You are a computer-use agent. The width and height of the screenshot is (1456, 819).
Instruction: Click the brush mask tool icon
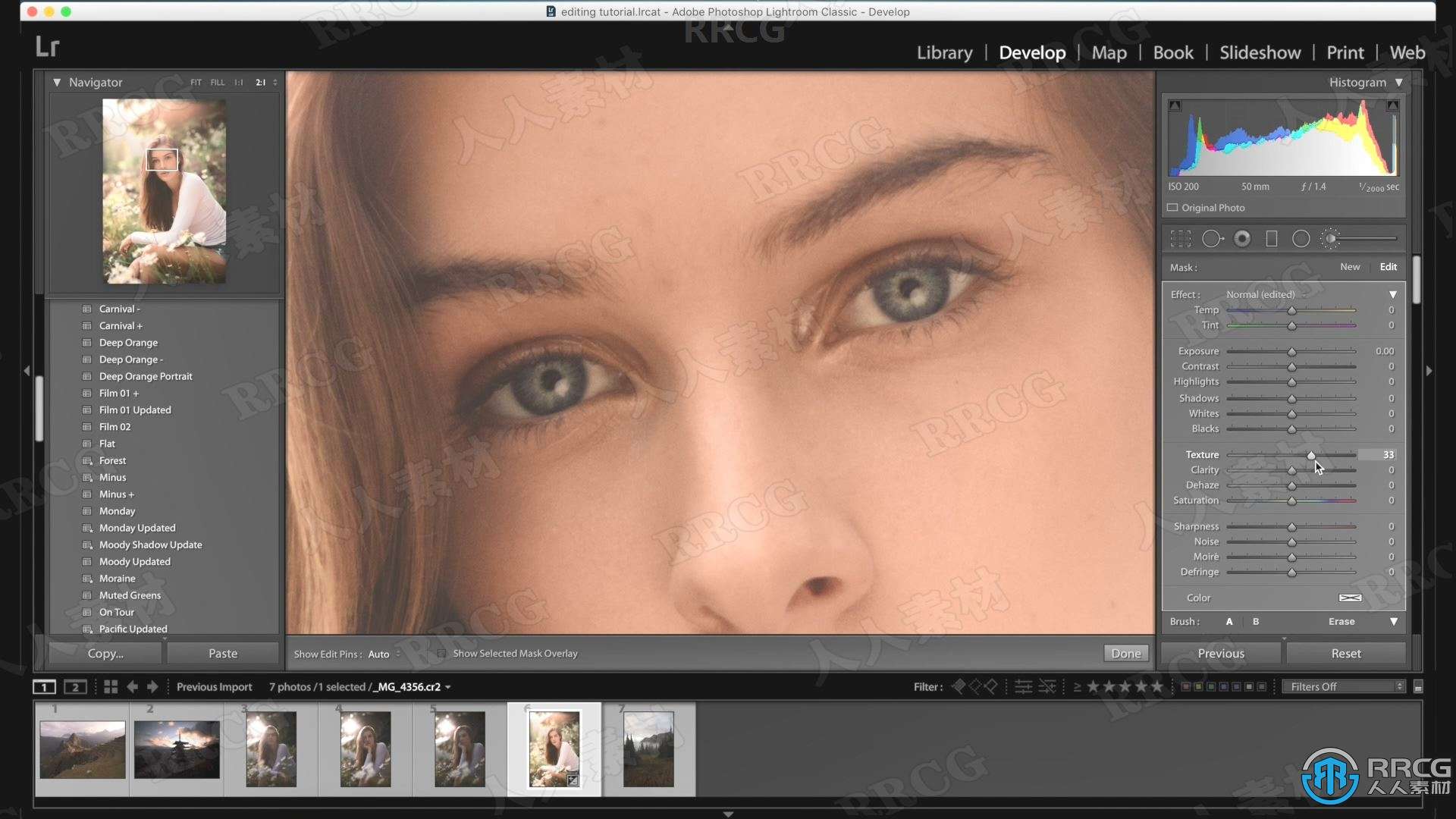[x=1331, y=239]
